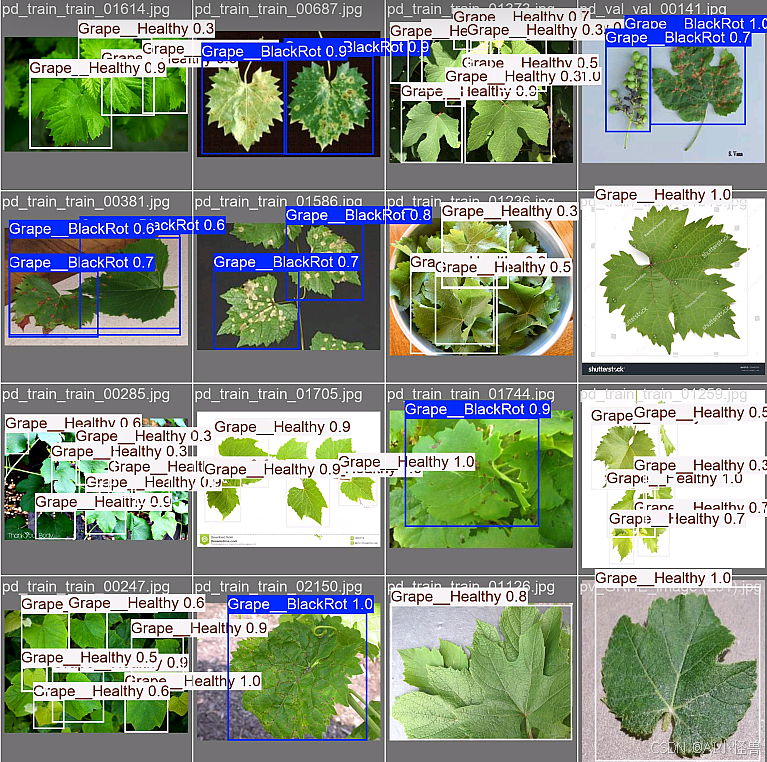Click the filename pd_train_train_01705.jpg

[x=278, y=394]
